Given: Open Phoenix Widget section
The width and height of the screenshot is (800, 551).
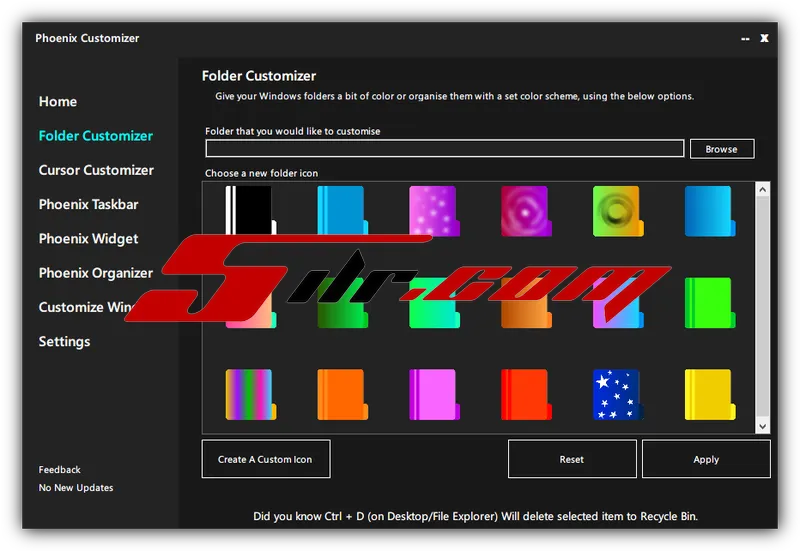Looking at the screenshot, I should [x=88, y=239].
